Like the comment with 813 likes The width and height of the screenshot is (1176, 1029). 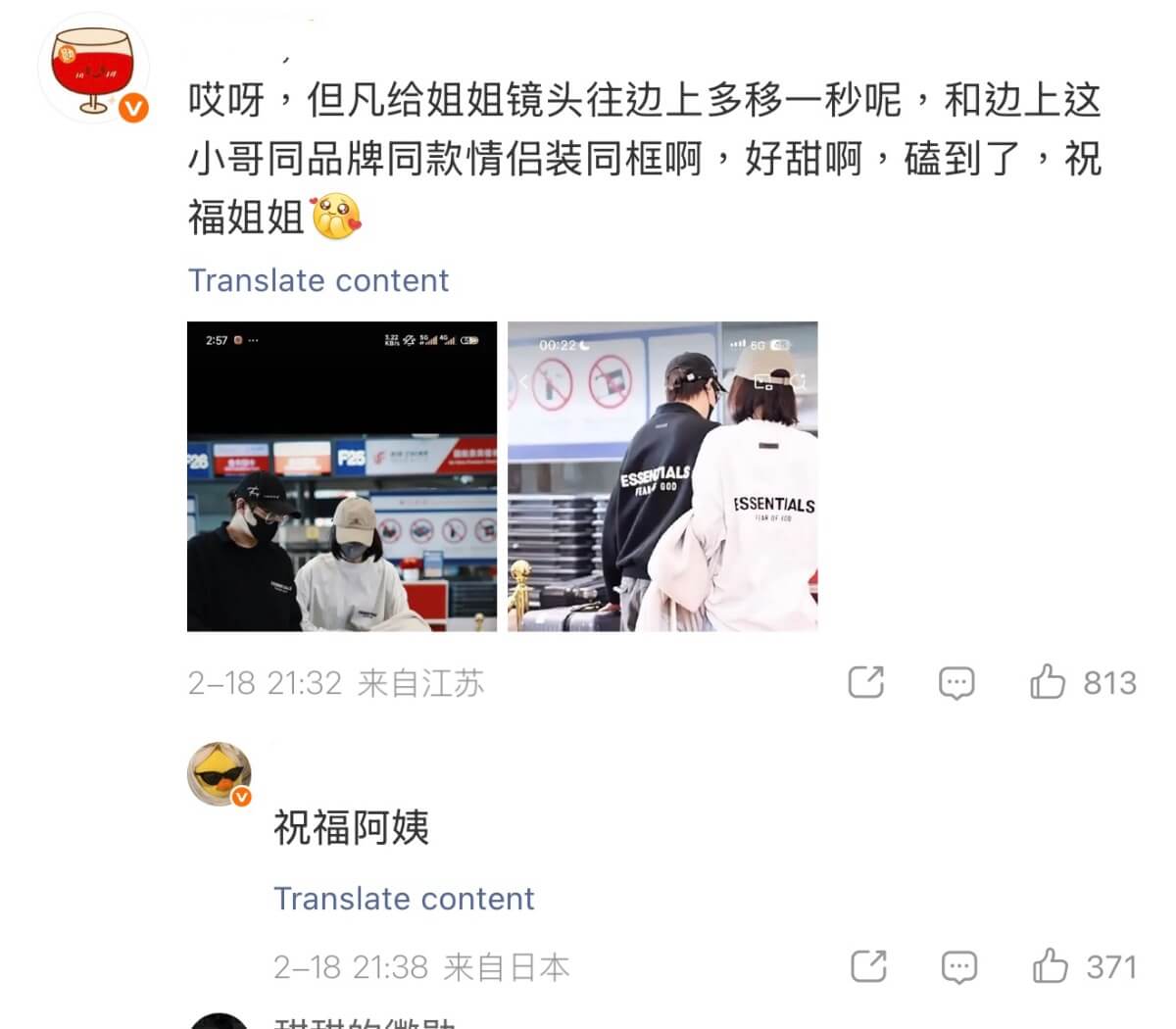(1048, 681)
